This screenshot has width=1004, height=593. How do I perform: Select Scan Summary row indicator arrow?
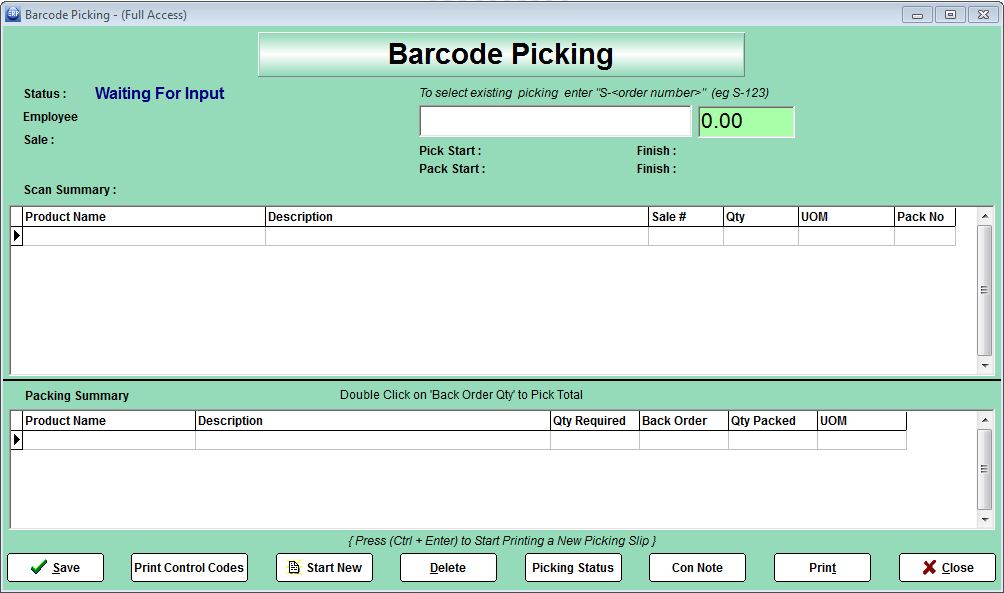pyautogui.click(x=16, y=236)
